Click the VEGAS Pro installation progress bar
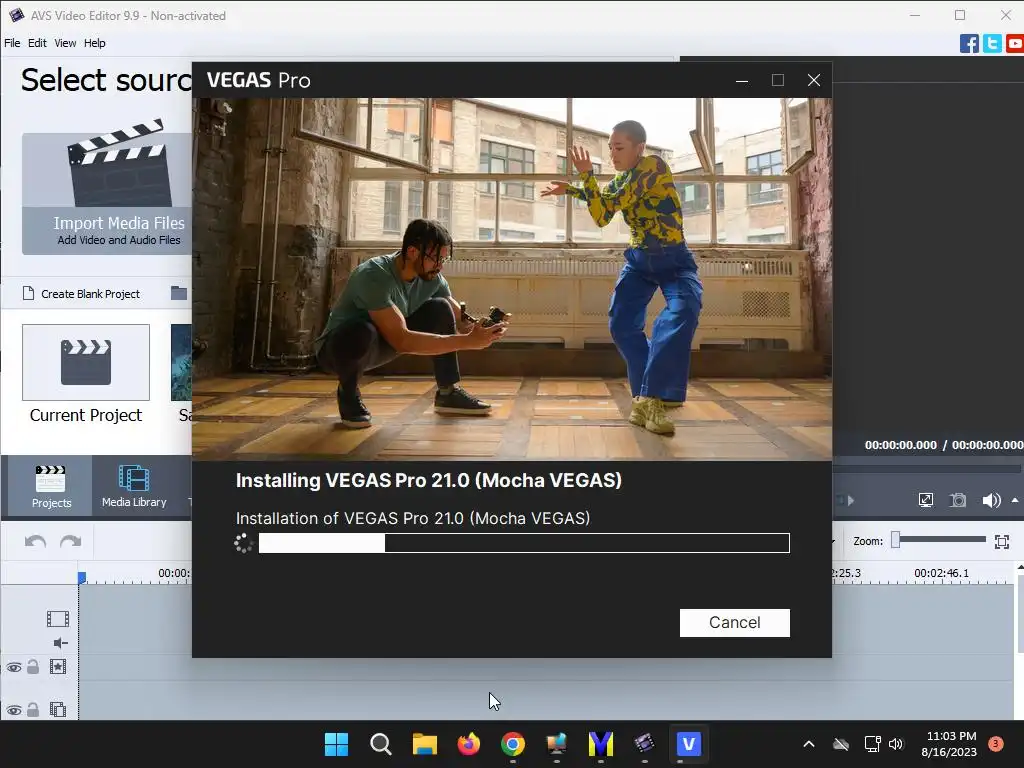The width and height of the screenshot is (1024, 768). 524,543
